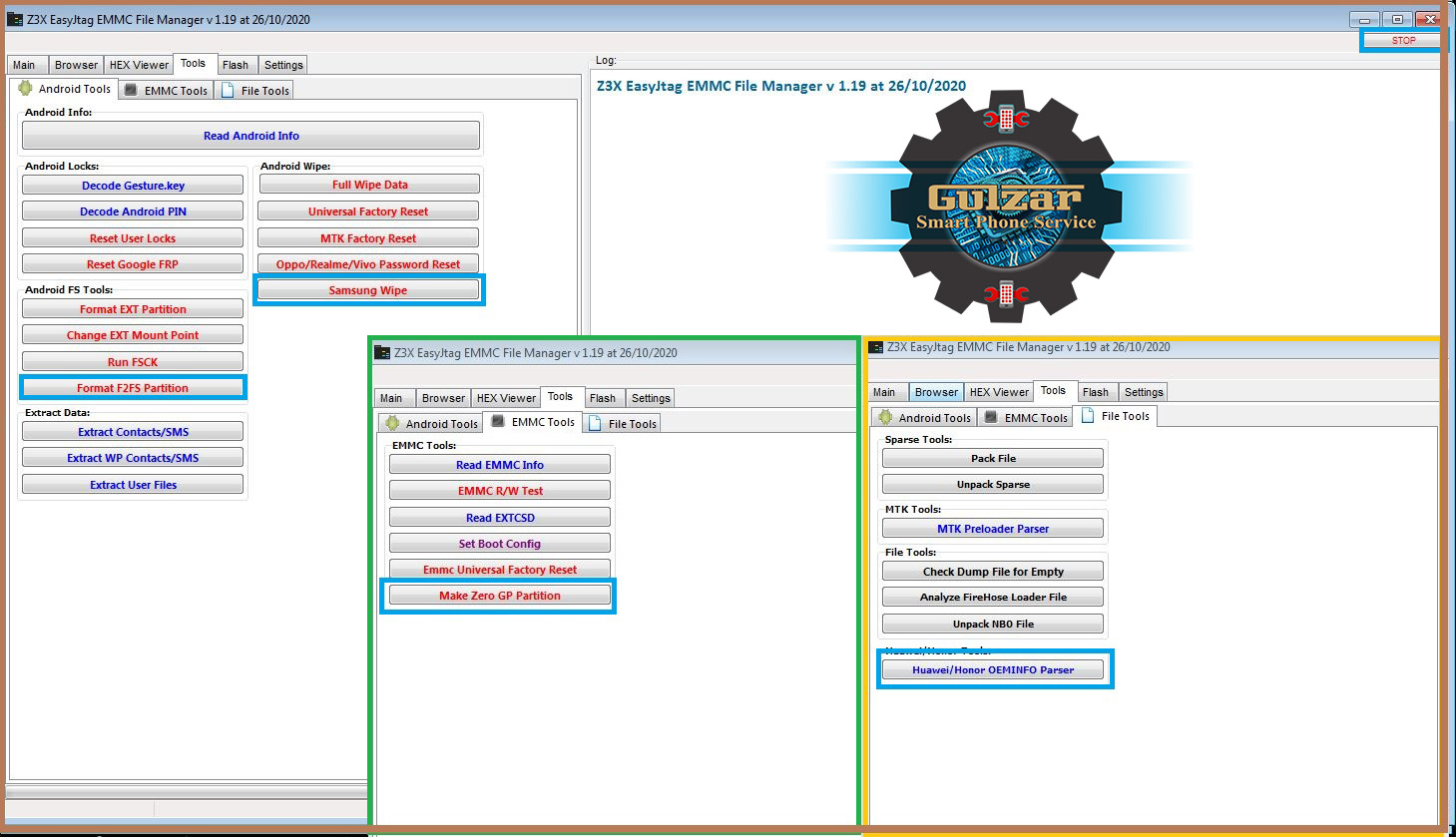
Task: Click Make Zero GP Partition button
Action: (x=500, y=596)
